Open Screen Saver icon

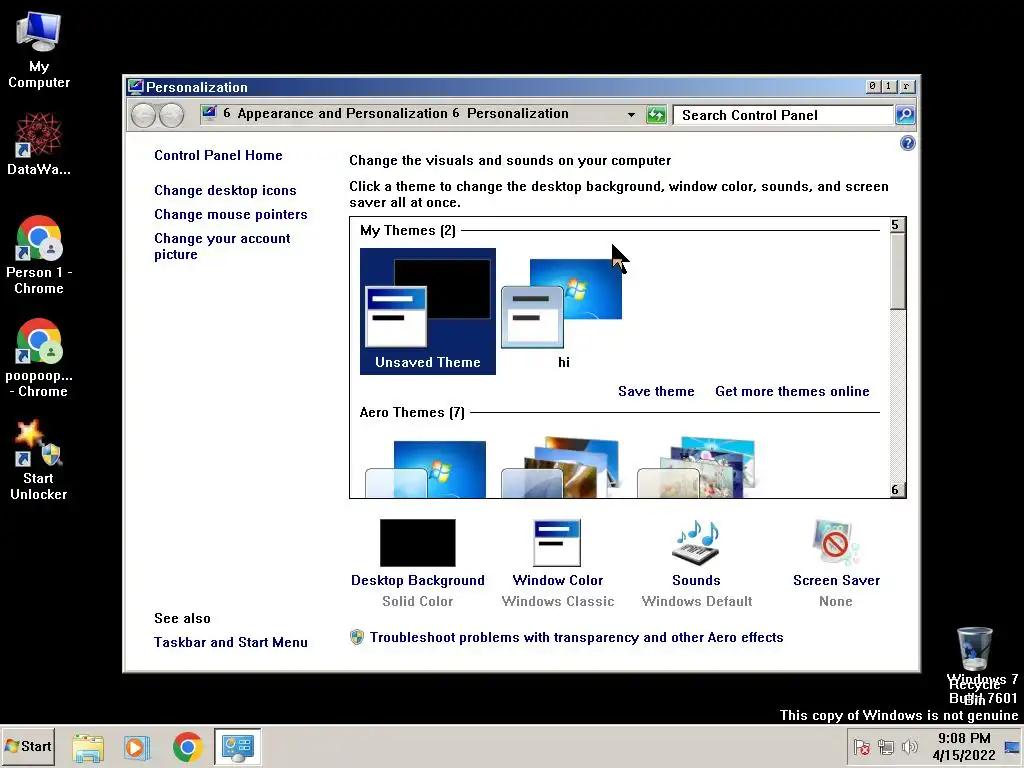point(836,543)
